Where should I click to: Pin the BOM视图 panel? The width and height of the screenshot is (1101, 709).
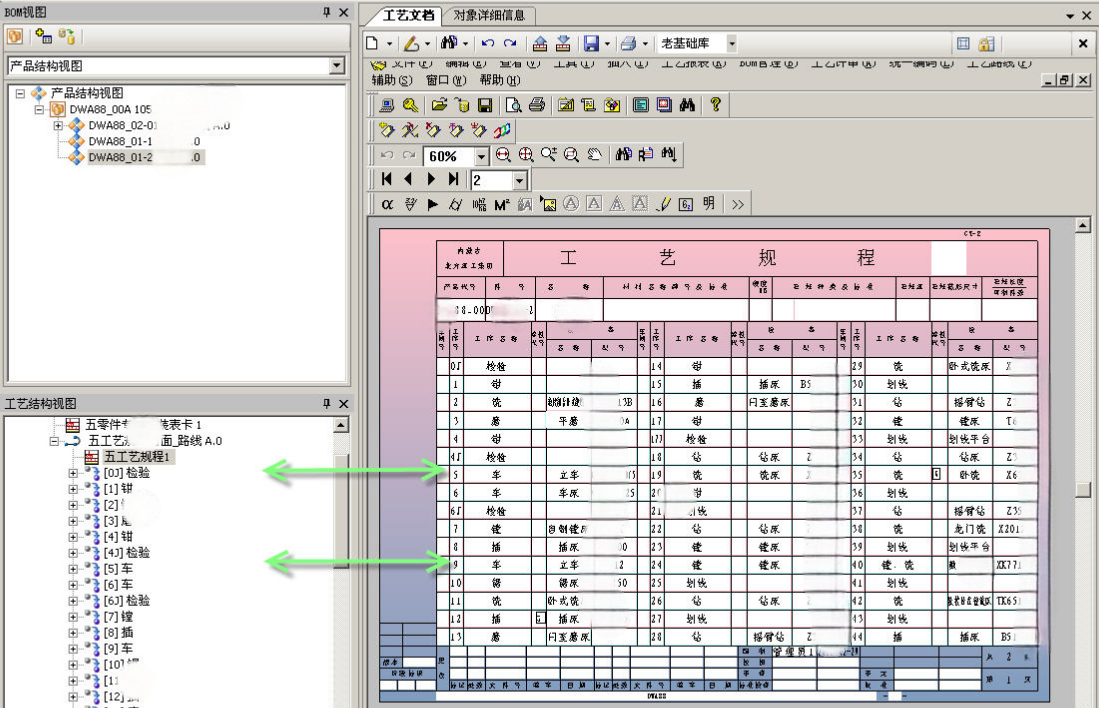click(x=326, y=12)
